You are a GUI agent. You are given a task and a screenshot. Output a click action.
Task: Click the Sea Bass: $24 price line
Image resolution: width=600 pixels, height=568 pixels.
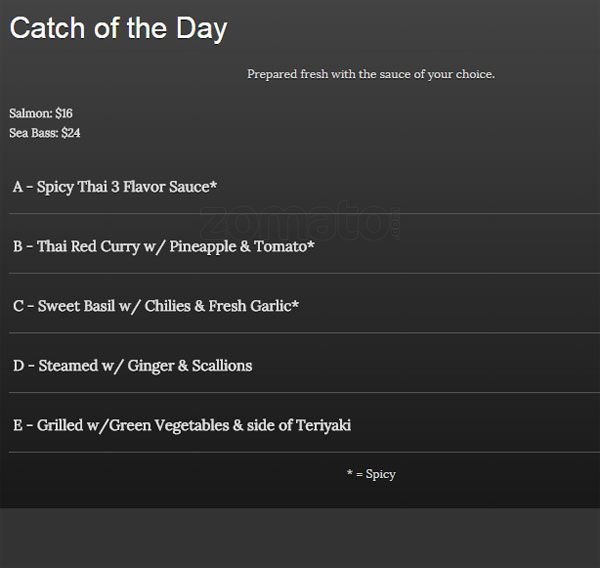tap(45, 131)
